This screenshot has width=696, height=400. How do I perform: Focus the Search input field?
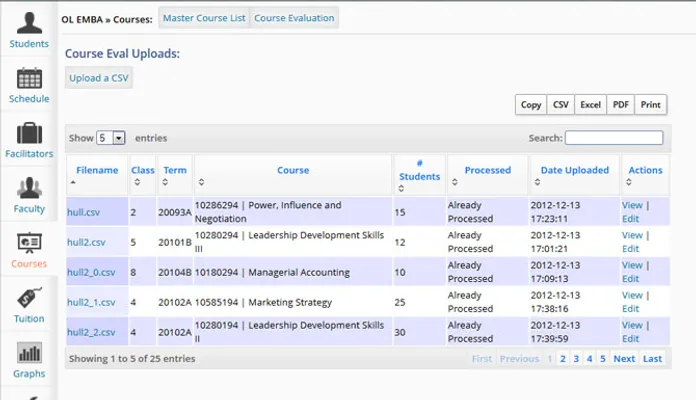[x=613, y=138]
